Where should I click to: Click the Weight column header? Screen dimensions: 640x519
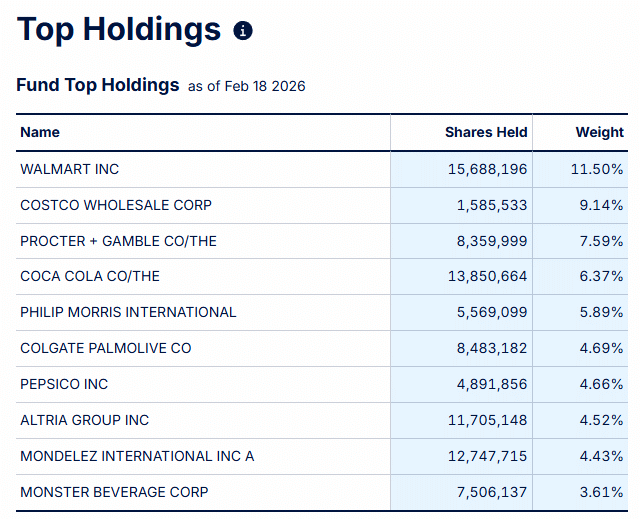pos(599,132)
